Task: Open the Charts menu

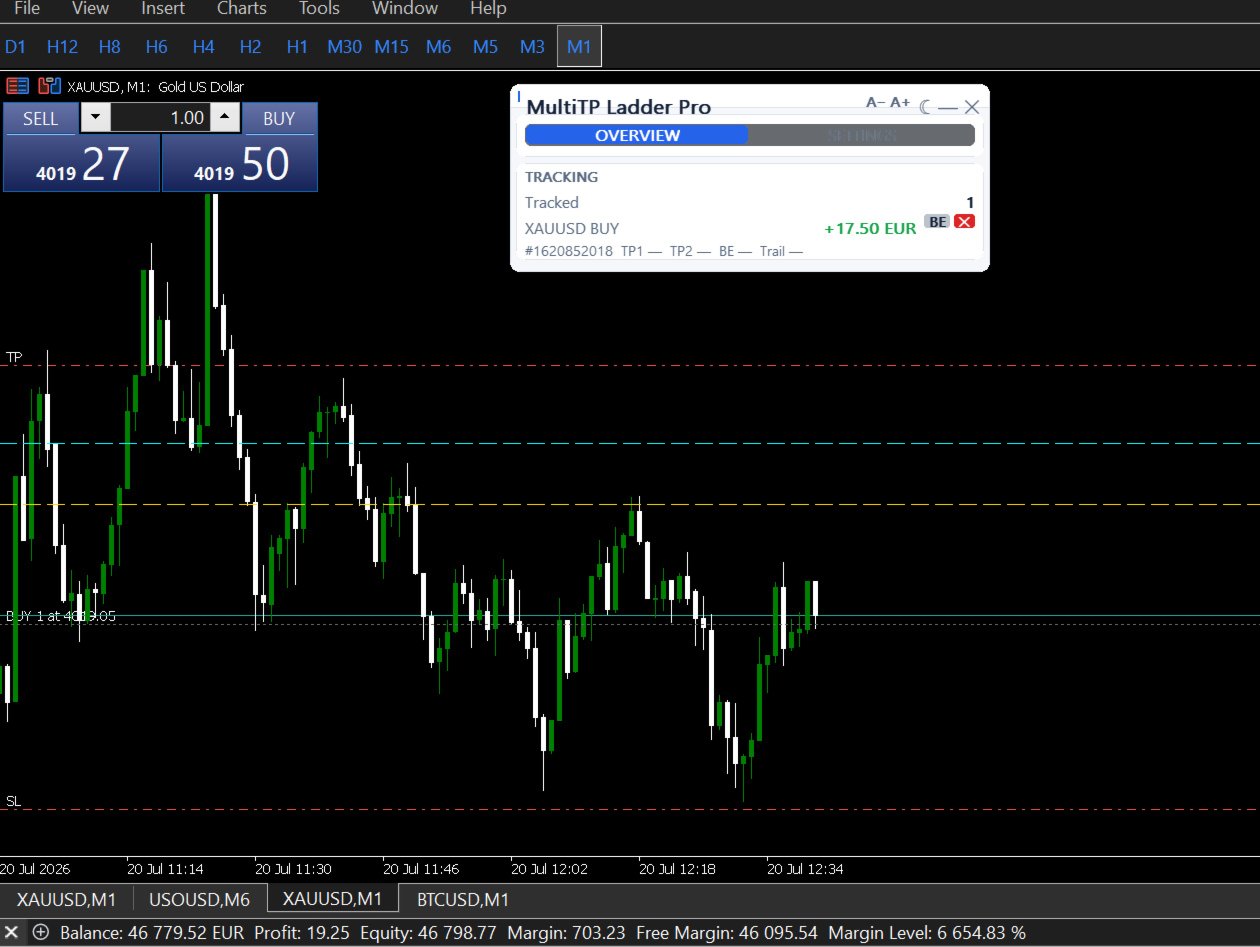Action: (242, 9)
